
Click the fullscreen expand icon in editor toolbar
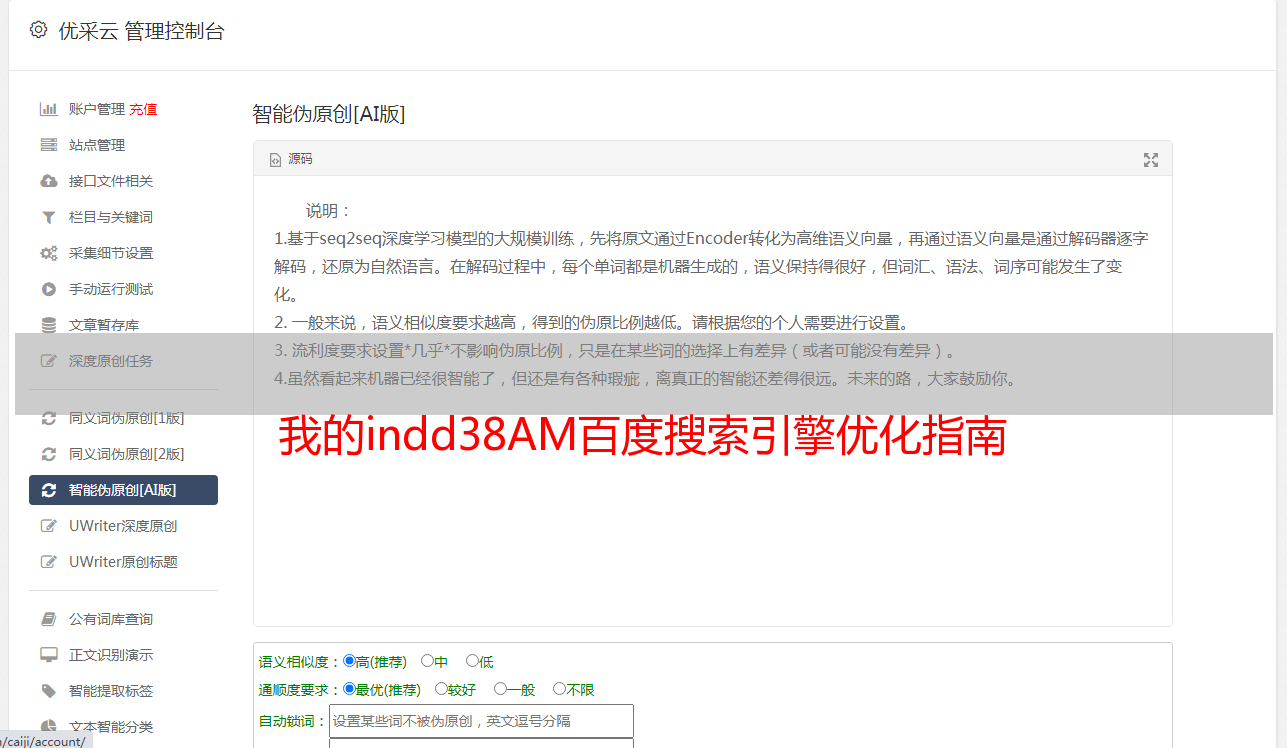1151,159
